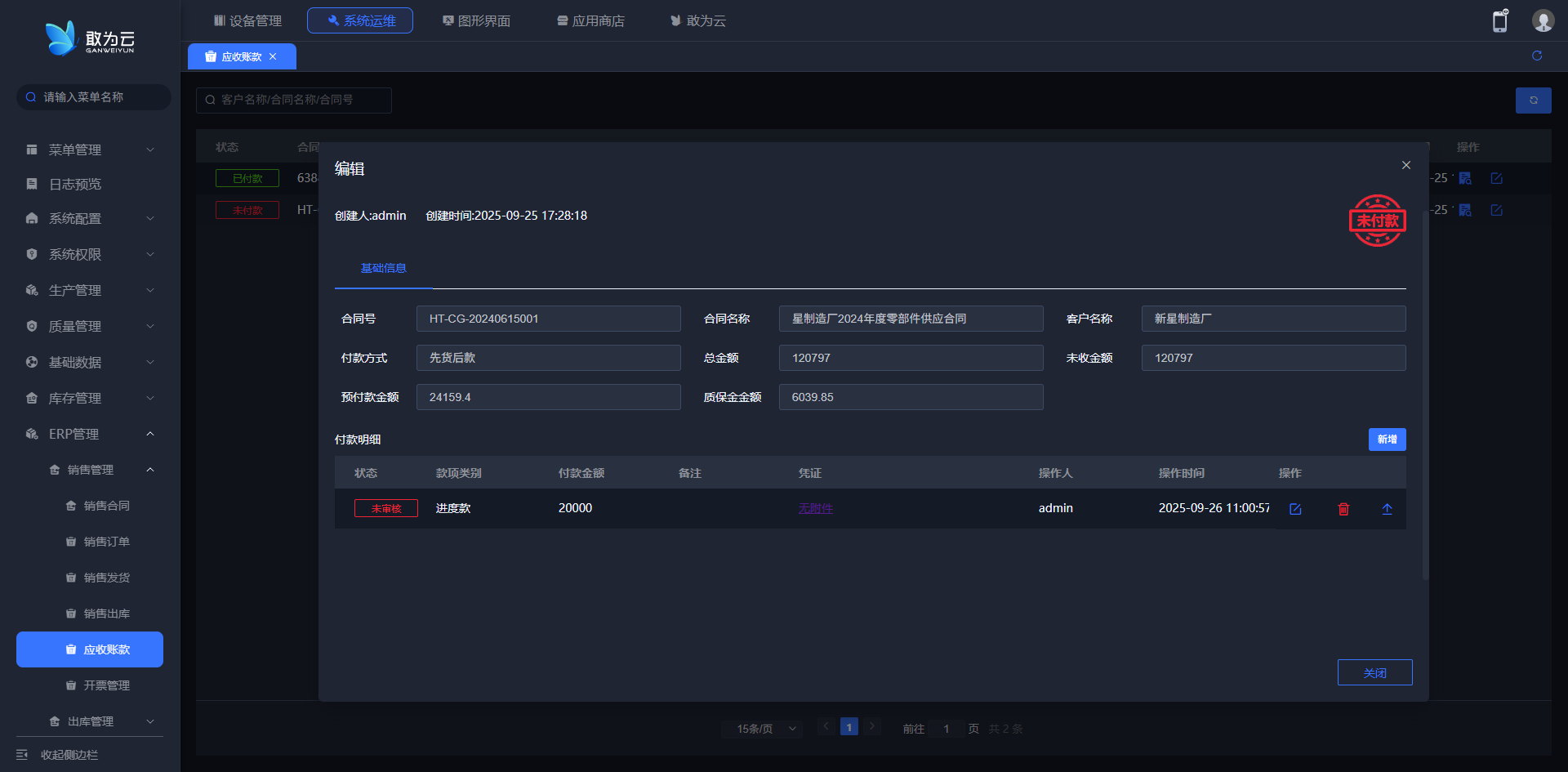The image size is (1568, 772).
Task: Expand the 菜单管理 sidebar menu
Action: click(90, 149)
